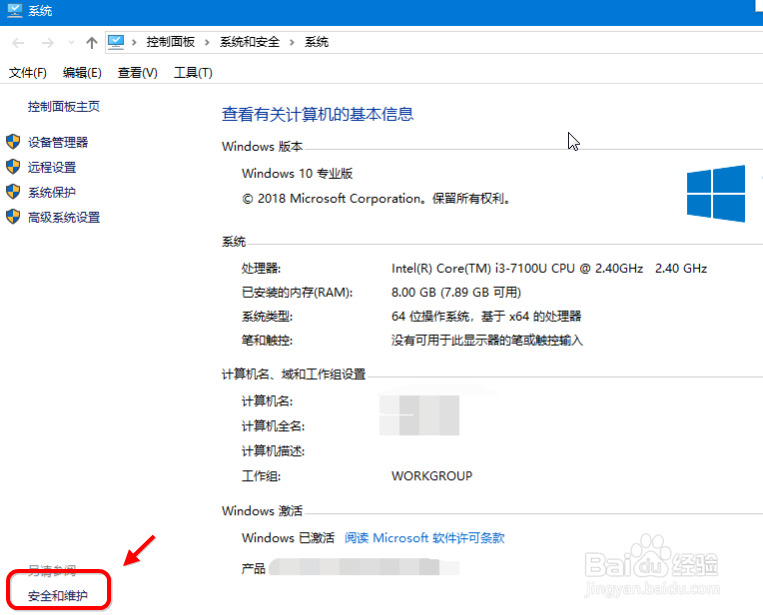Click the 计算机描述: label

273,451
